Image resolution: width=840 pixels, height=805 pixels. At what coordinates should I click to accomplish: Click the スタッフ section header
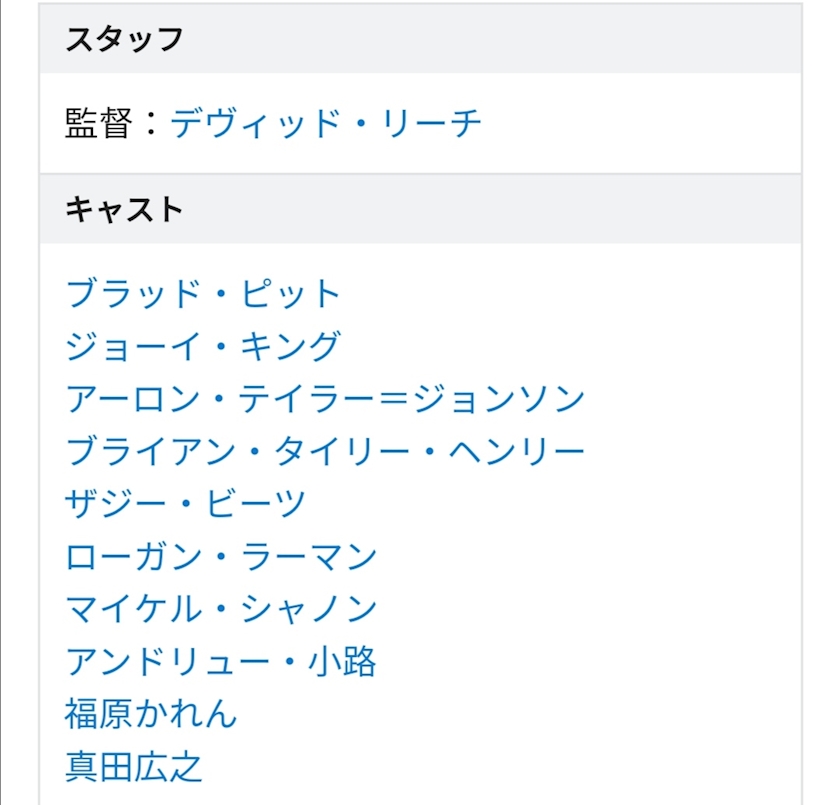click(x=124, y=40)
